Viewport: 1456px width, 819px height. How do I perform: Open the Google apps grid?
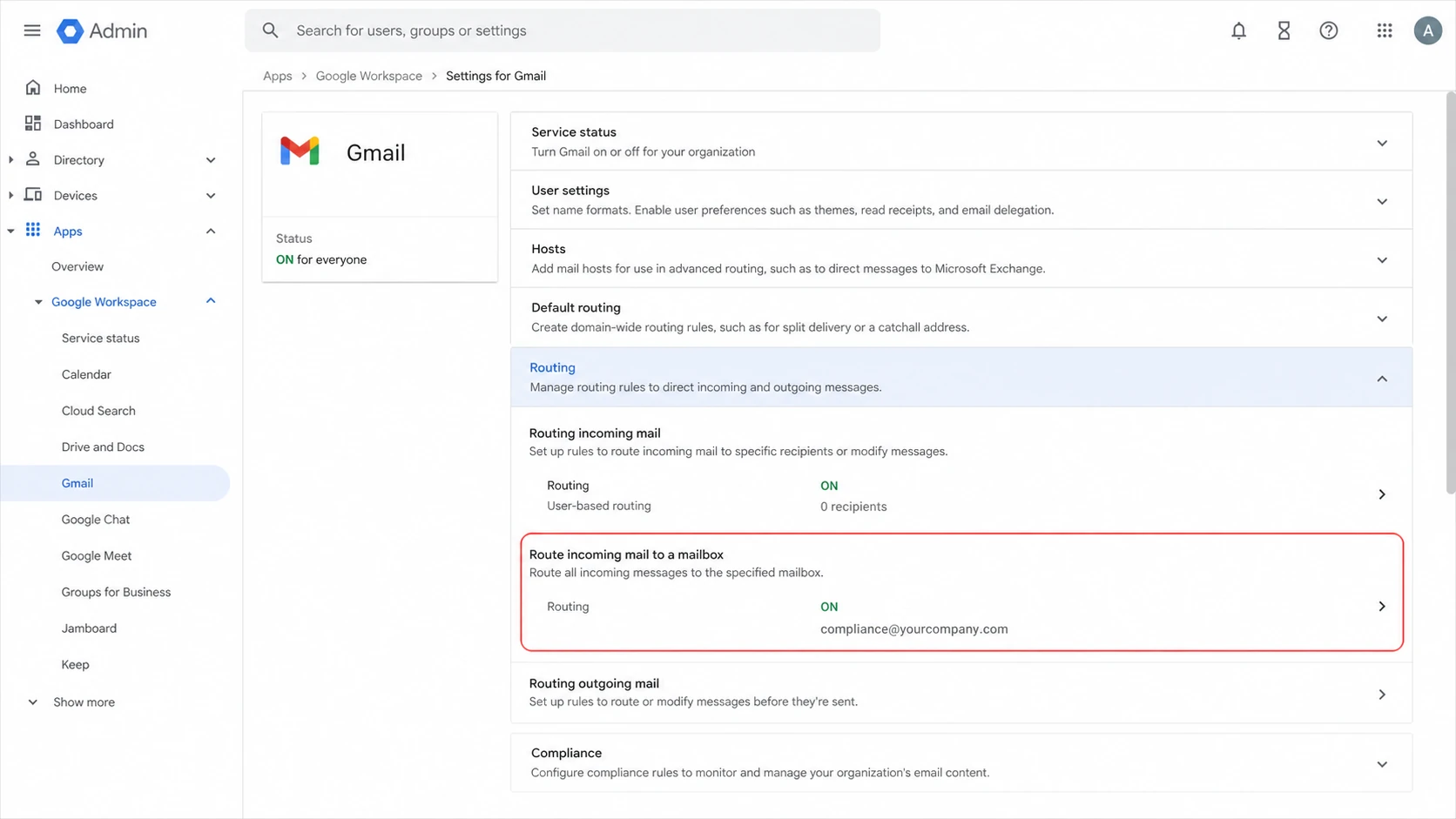click(1385, 30)
